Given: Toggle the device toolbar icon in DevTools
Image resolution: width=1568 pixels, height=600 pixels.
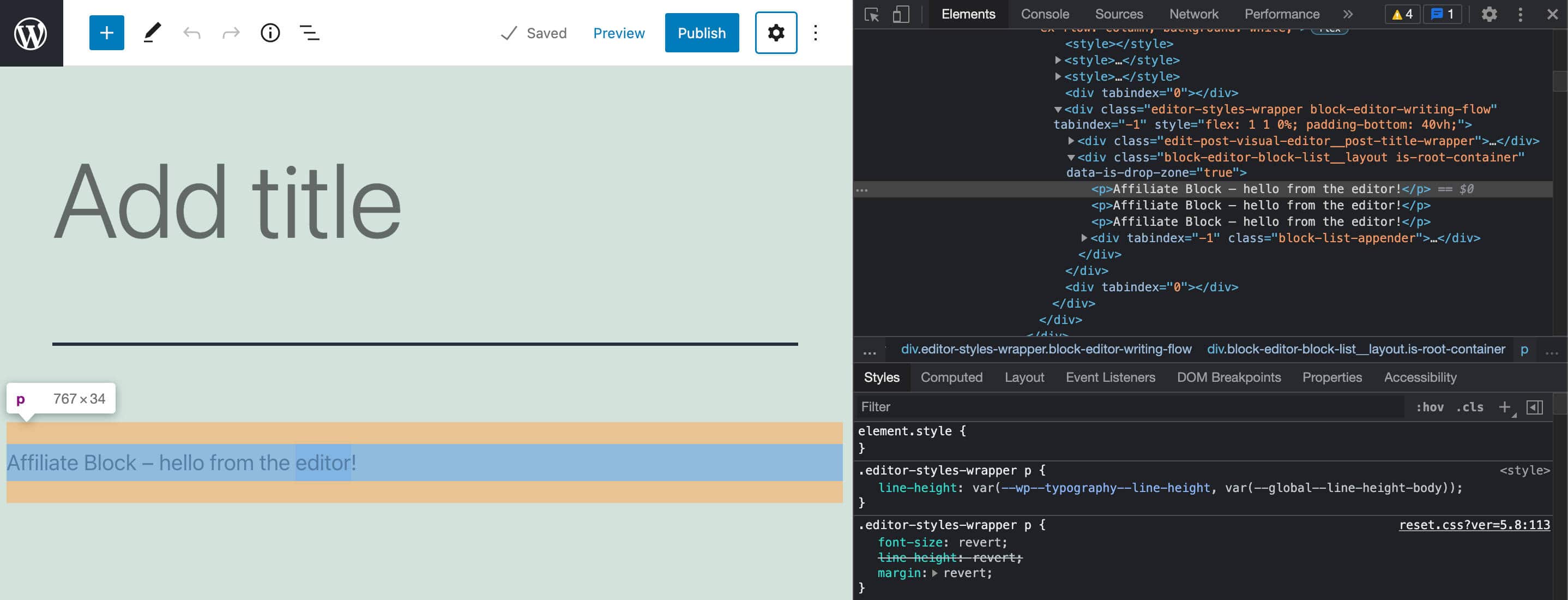Looking at the screenshot, I should tap(901, 15).
